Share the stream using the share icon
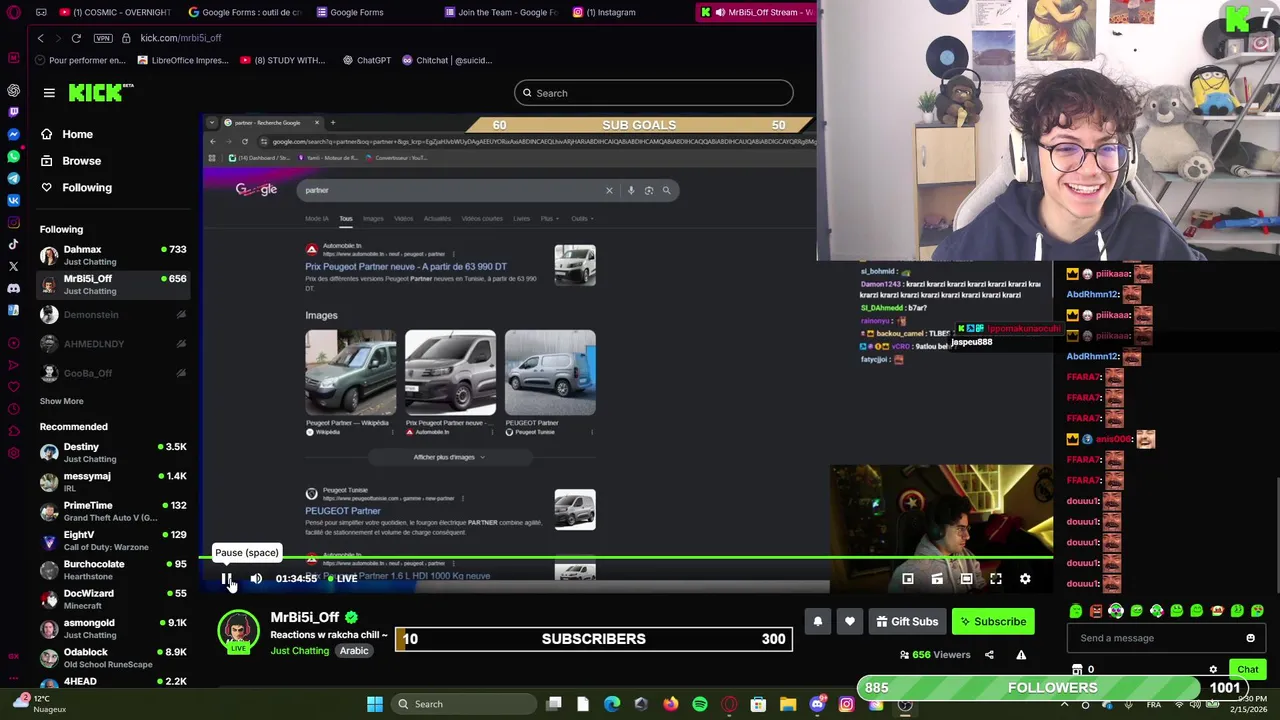 989,655
